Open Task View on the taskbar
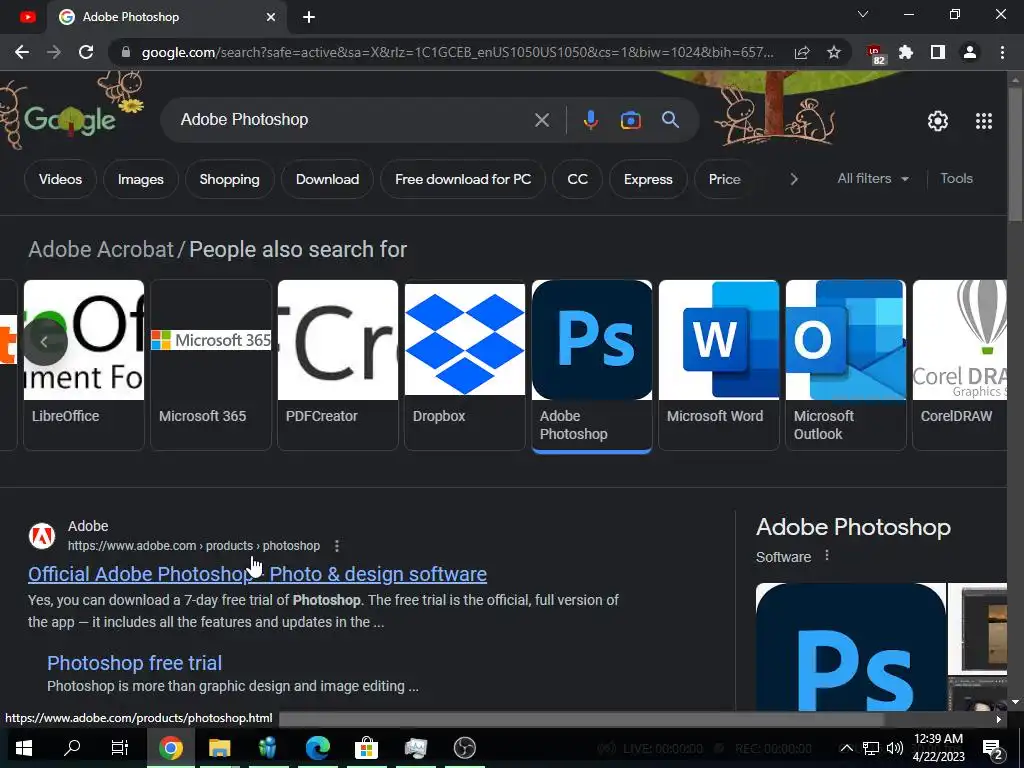This screenshot has width=1024, height=768. pyautogui.click(x=120, y=748)
